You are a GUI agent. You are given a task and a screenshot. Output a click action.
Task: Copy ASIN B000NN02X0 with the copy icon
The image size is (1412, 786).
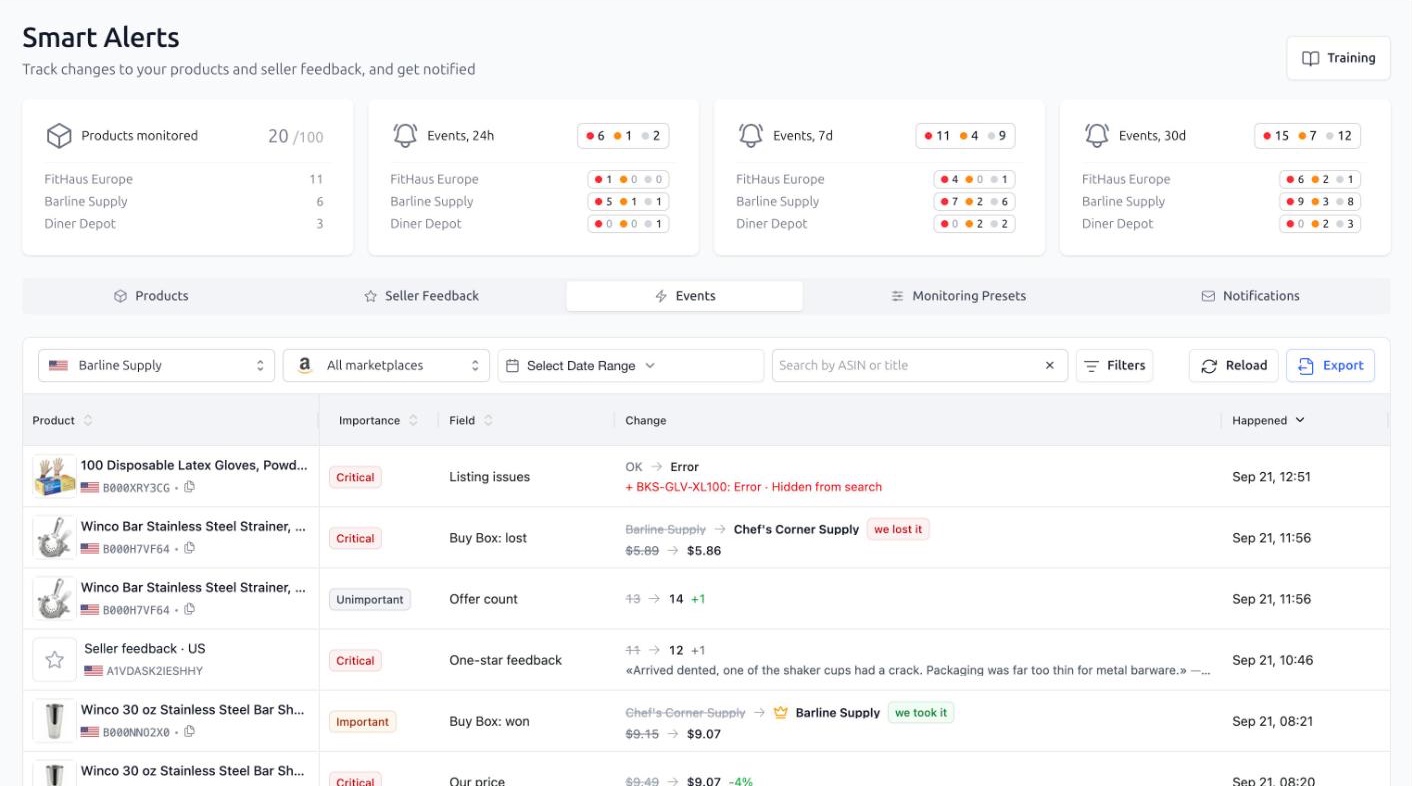[x=189, y=731]
